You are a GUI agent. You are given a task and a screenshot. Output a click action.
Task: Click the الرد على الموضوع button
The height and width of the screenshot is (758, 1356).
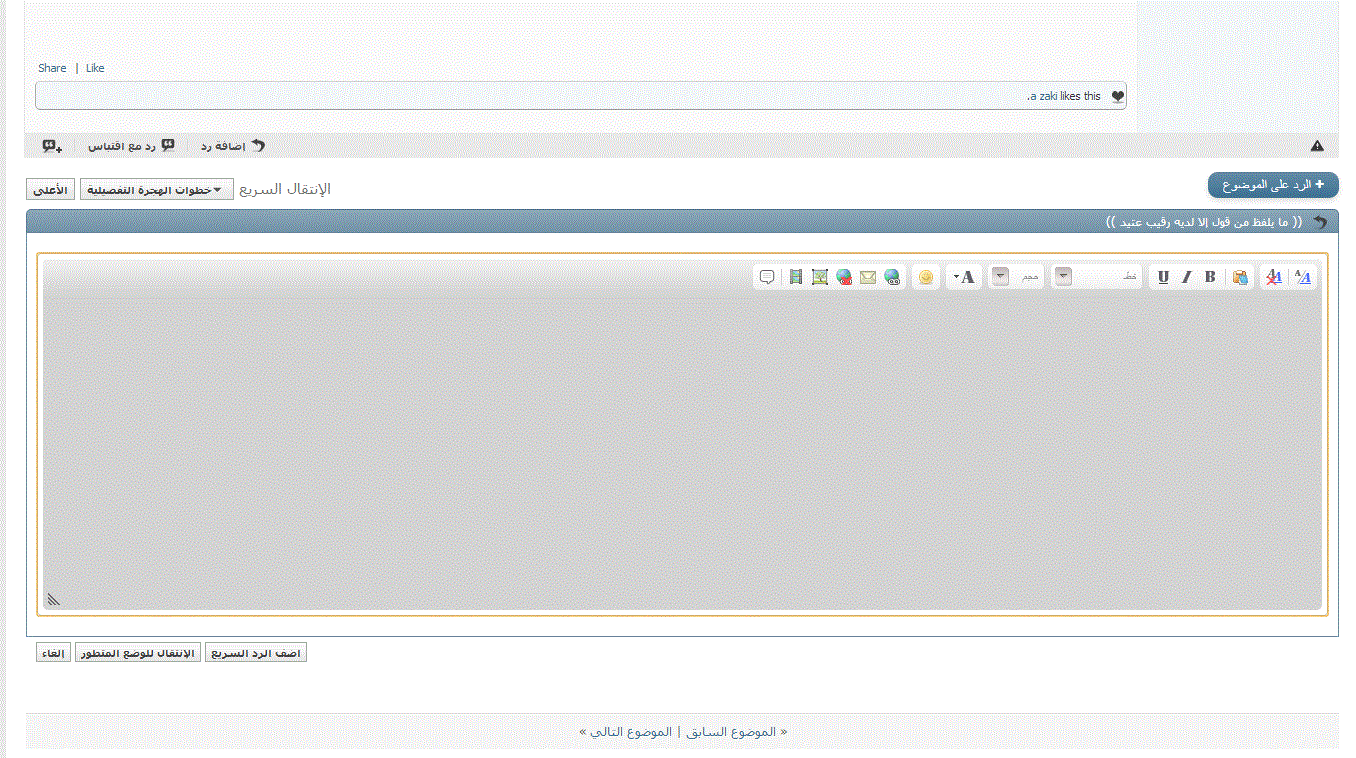[x=1273, y=185]
